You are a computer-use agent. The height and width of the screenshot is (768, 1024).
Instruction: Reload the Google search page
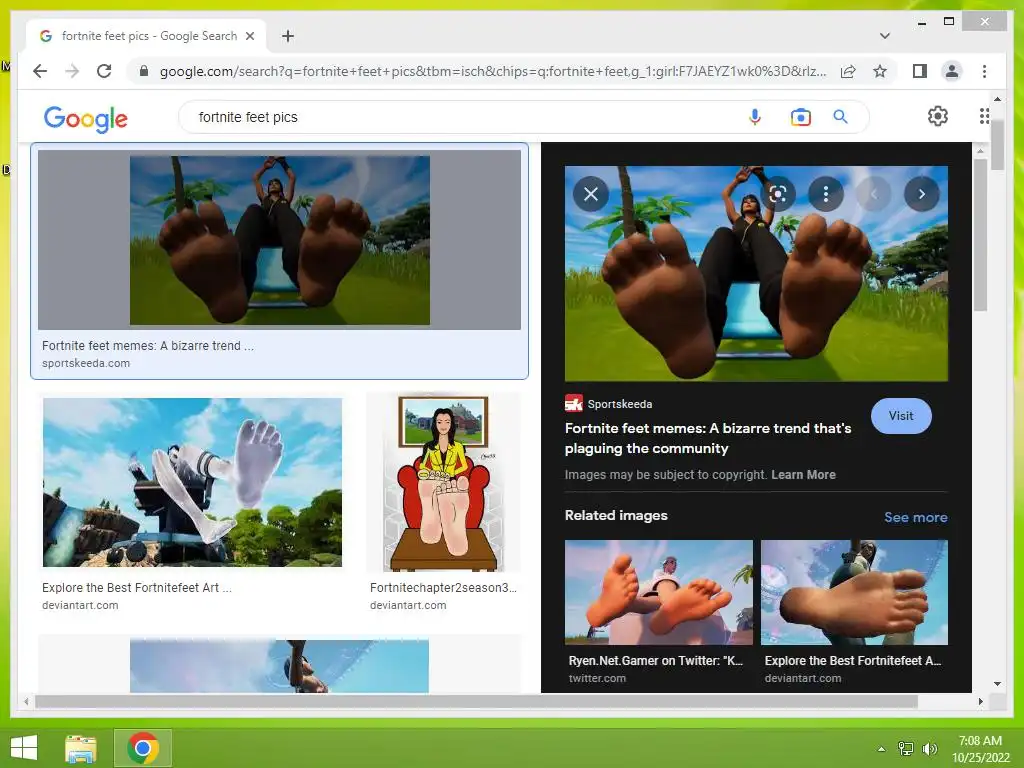click(104, 71)
